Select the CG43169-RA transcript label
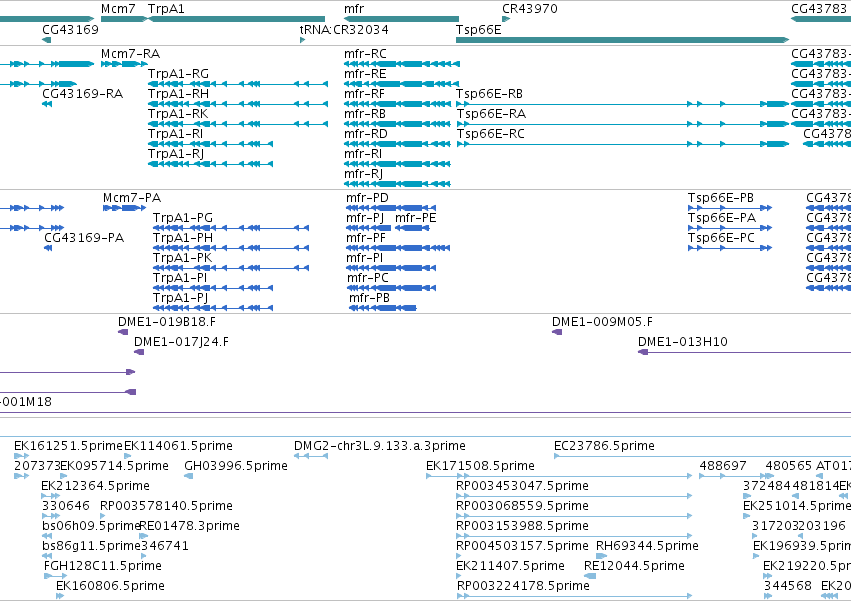This screenshot has height=601, width=851. (x=82, y=94)
